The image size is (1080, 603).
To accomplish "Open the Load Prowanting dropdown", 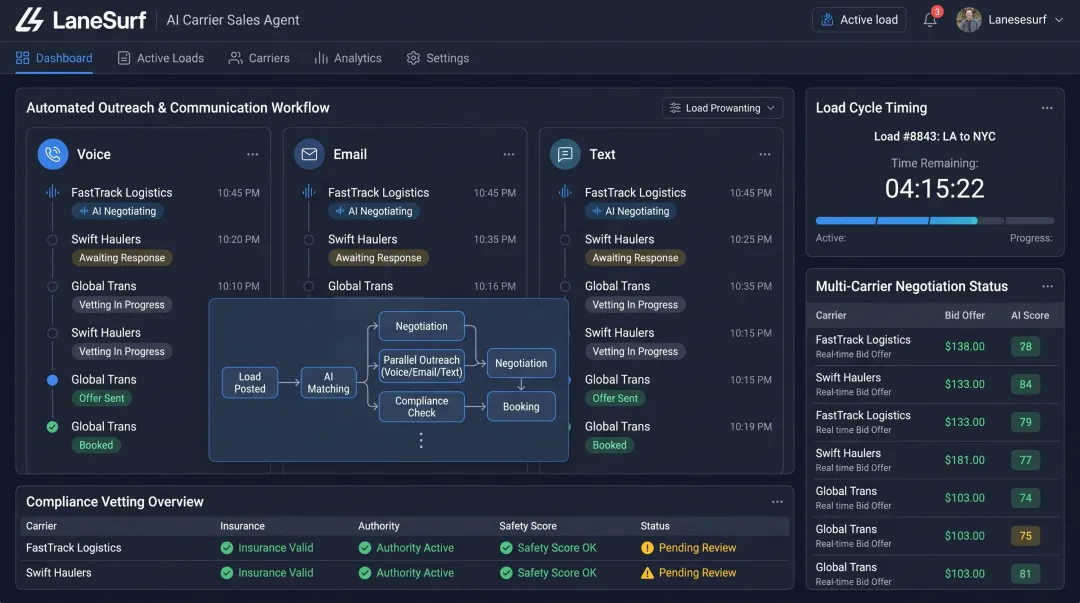I will click(x=723, y=108).
